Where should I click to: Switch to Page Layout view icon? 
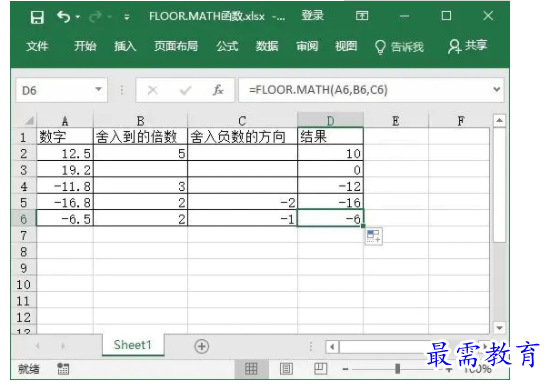point(286,369)
